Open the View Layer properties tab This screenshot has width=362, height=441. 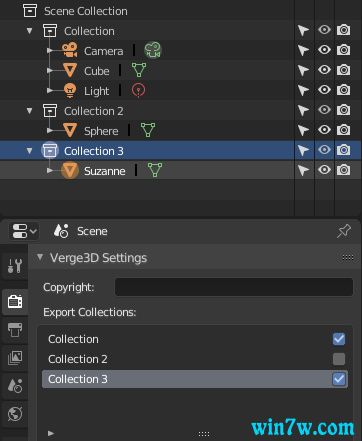(15, 358)
